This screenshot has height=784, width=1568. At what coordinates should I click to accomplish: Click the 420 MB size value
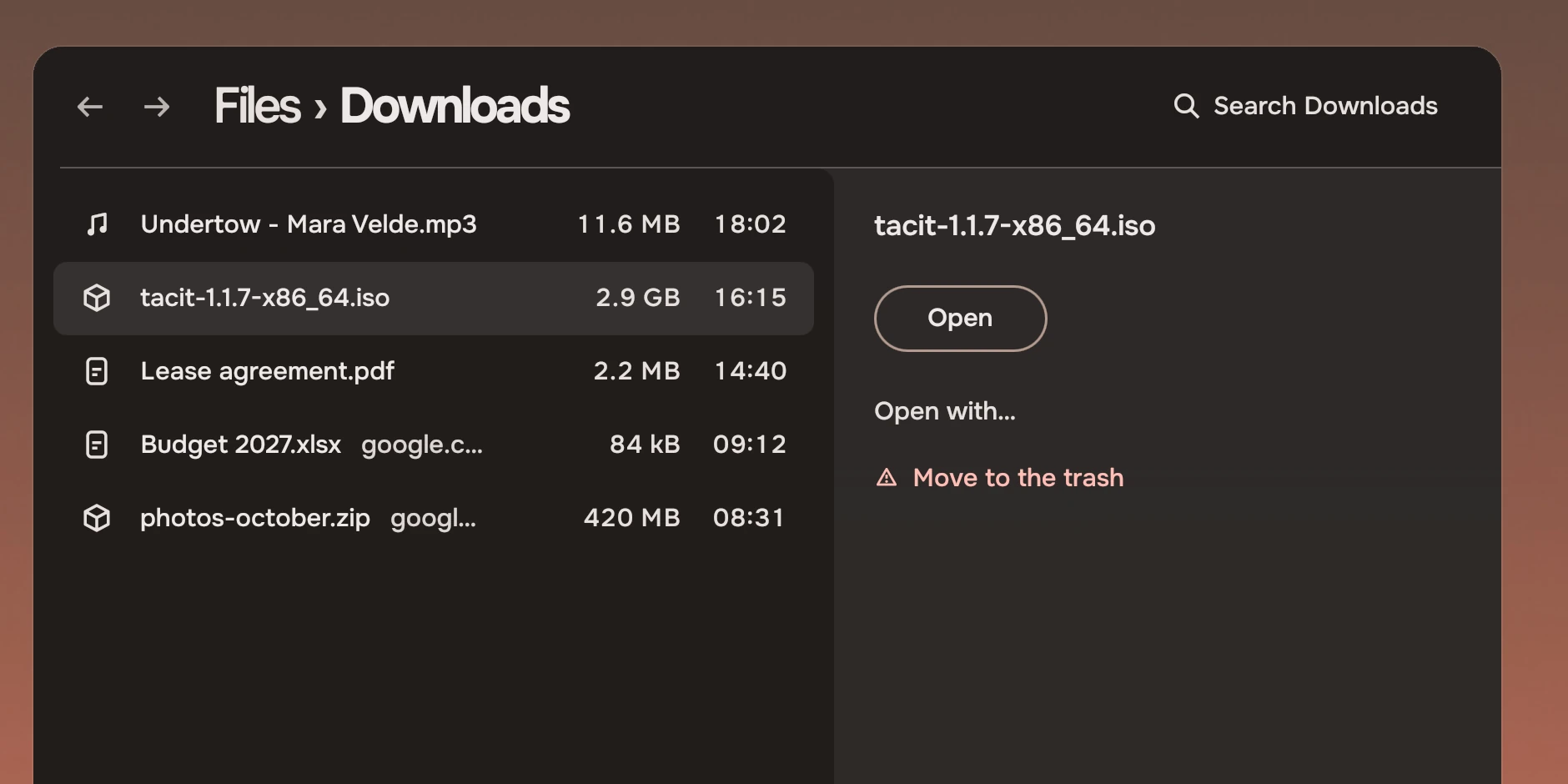632,518
